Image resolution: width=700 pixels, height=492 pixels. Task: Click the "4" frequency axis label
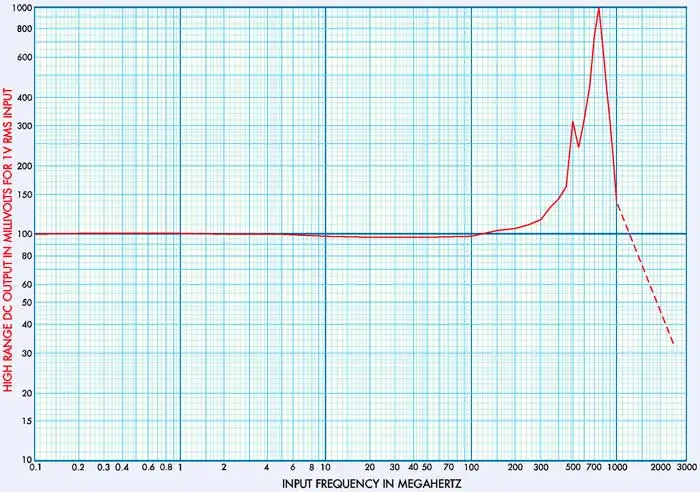(267, 467)
